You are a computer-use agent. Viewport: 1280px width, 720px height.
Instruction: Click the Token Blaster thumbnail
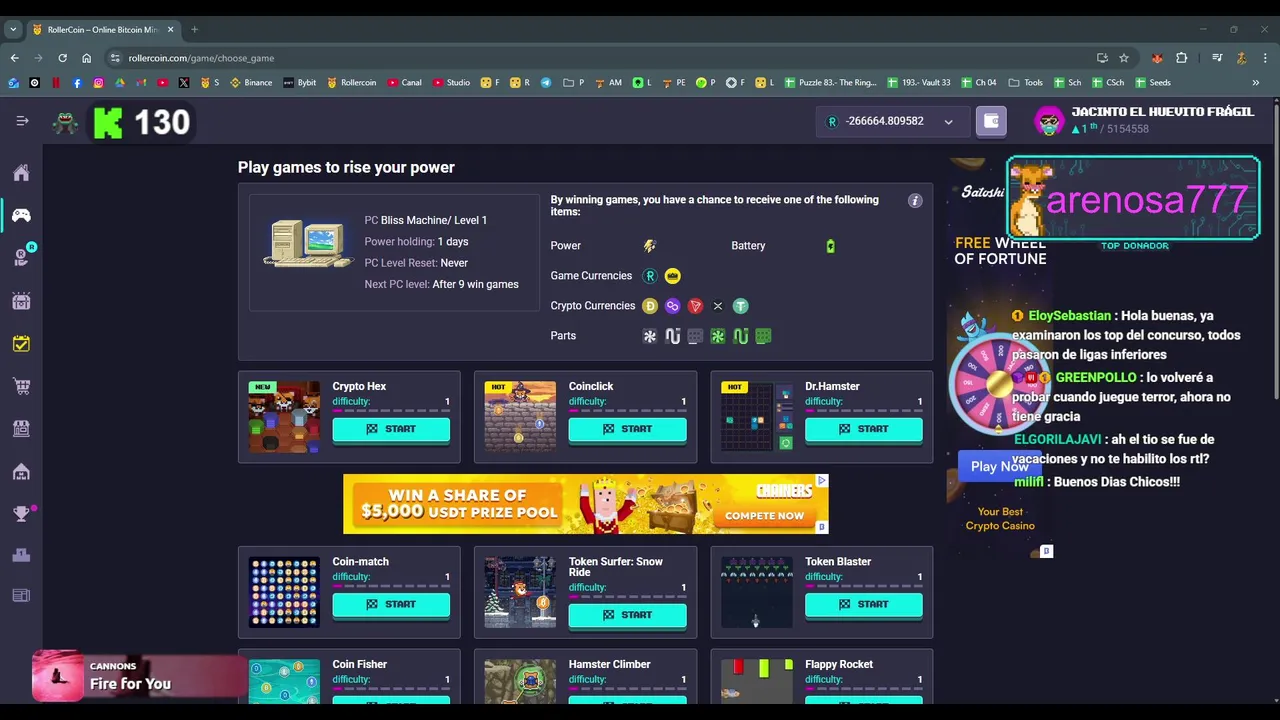pyautogui.click(x=757, y=592)
